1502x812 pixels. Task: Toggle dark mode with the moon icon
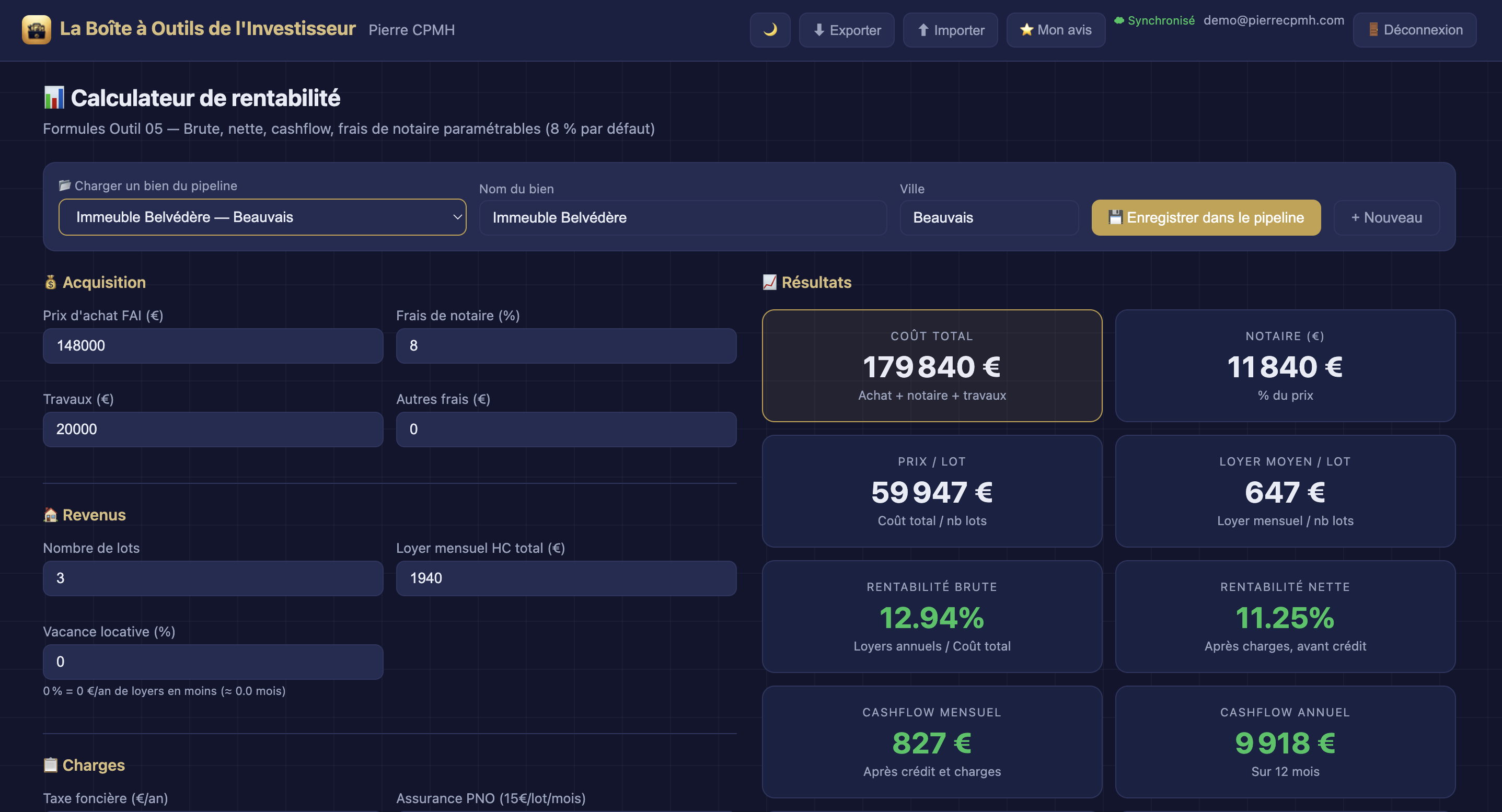click(x=770, y=30)
